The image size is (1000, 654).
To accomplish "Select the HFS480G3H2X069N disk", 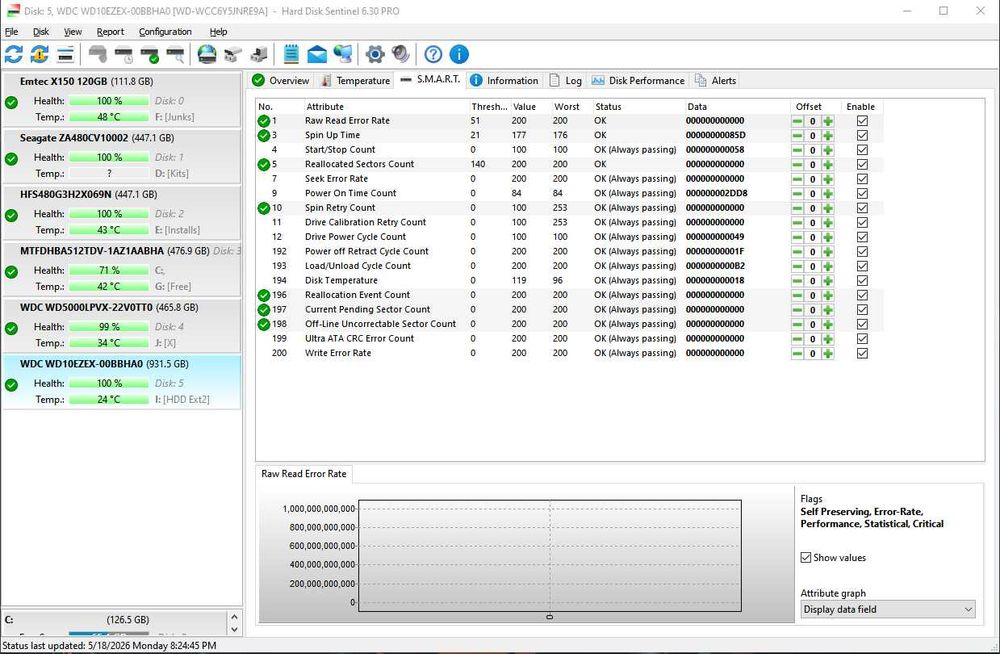I will click(x=121, y=212).
